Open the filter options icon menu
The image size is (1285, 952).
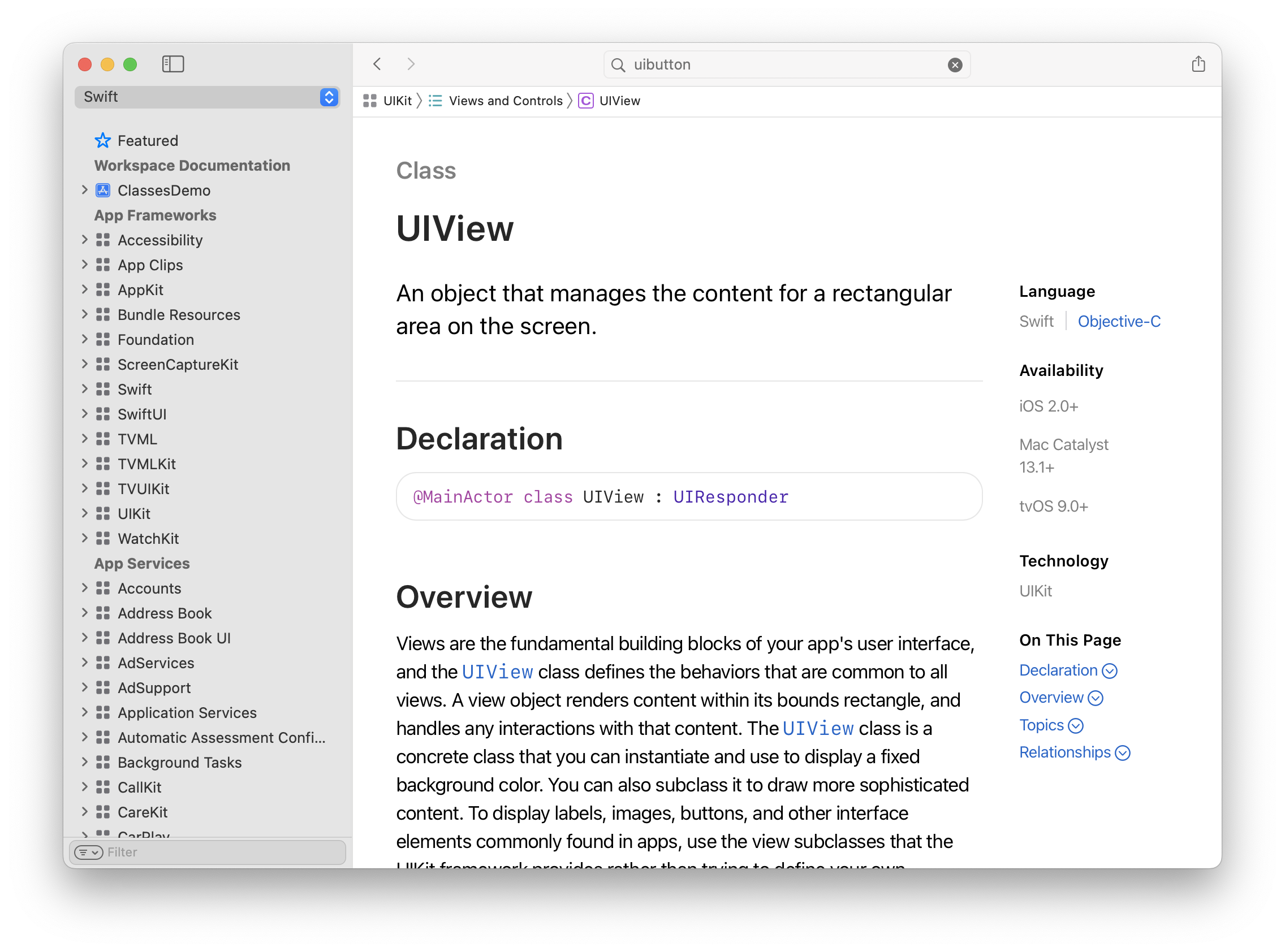pyautogui.click(x=88, y=853)
